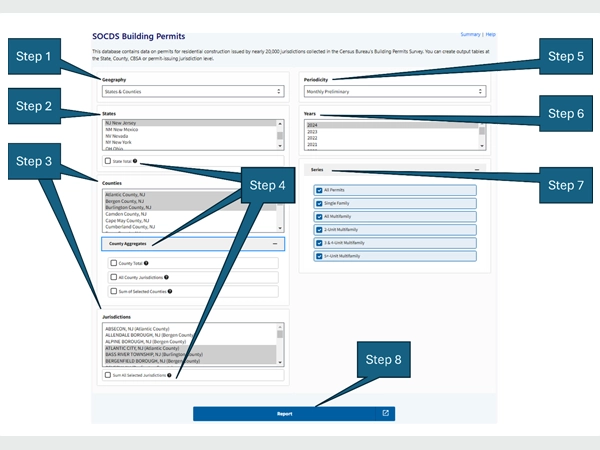Image resolution: width=600 pixels, height=450 pixels.
Task: Select Bergen County, NJ in Counties
Action: pyautogui.click(x=190, y=201)
